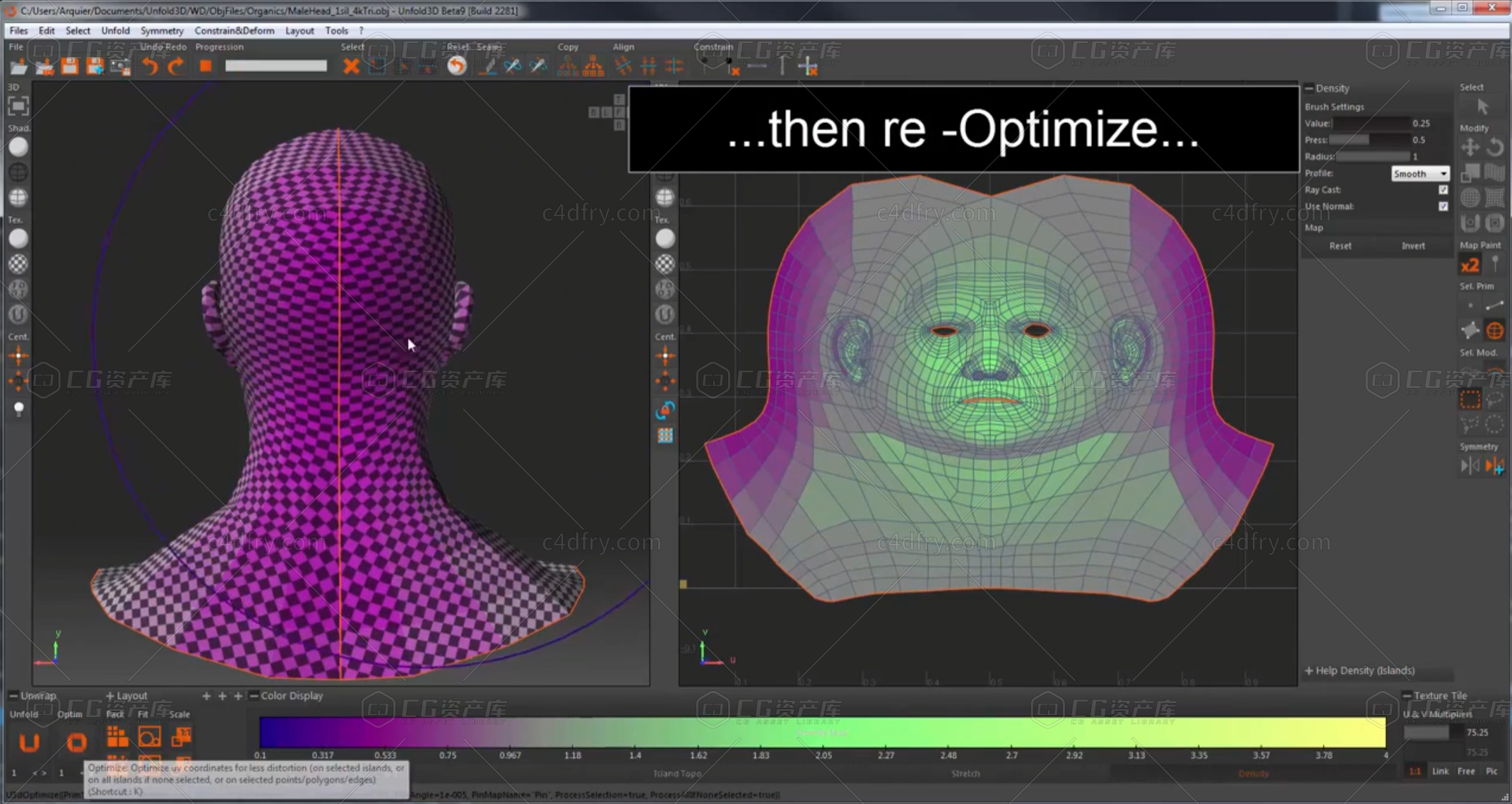The height and width of the screenshot is (804, 1512).
Task: Open the Unfold menu
Action: [x=115, y=30]
